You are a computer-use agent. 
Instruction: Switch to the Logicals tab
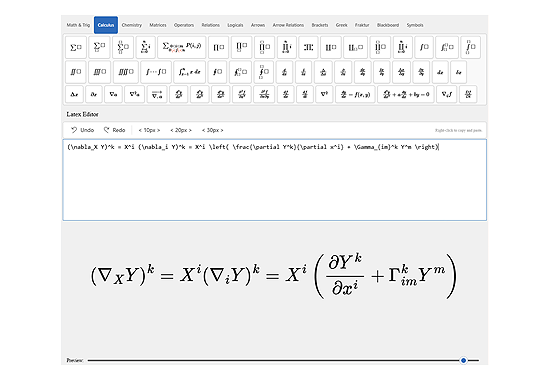235,25
